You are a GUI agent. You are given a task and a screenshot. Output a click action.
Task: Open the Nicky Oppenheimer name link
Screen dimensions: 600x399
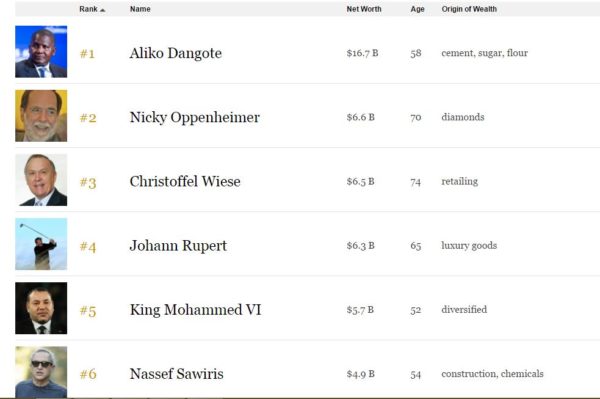tap(195, 117)
